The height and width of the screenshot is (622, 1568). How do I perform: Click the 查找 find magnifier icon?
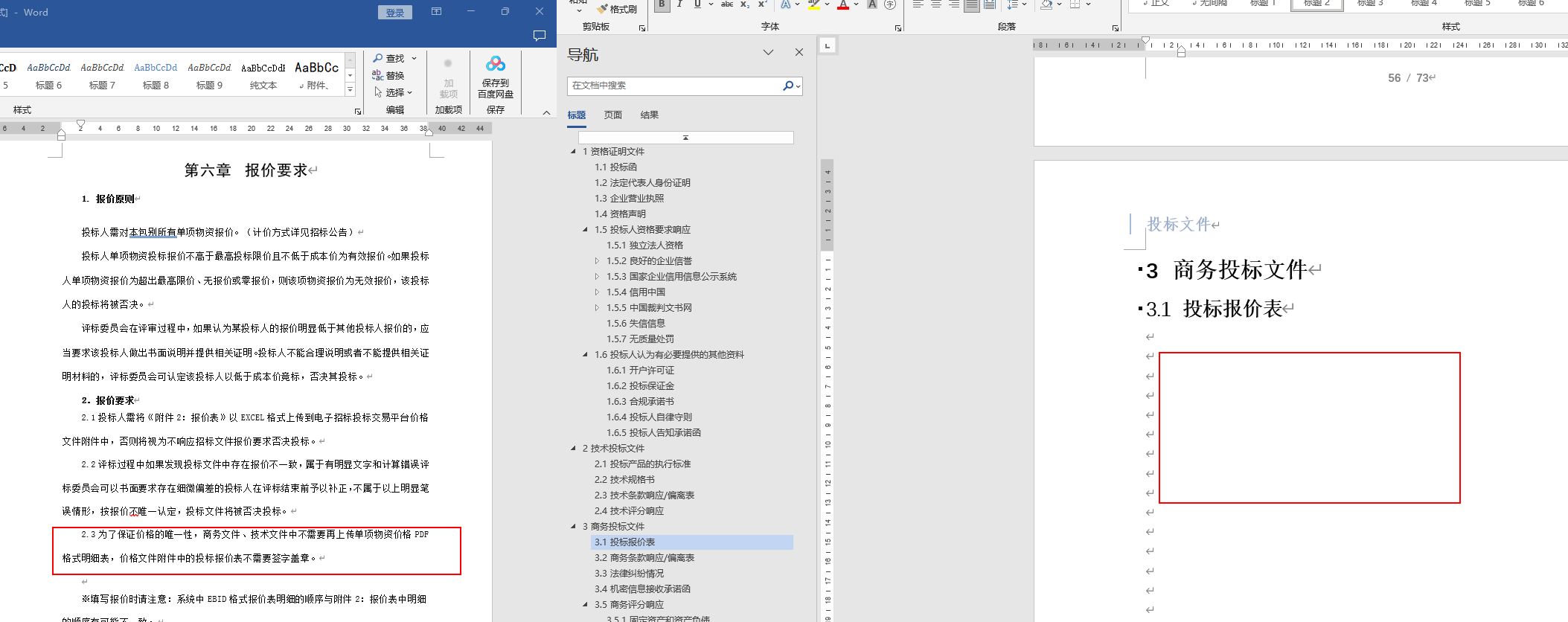[378, 58]
